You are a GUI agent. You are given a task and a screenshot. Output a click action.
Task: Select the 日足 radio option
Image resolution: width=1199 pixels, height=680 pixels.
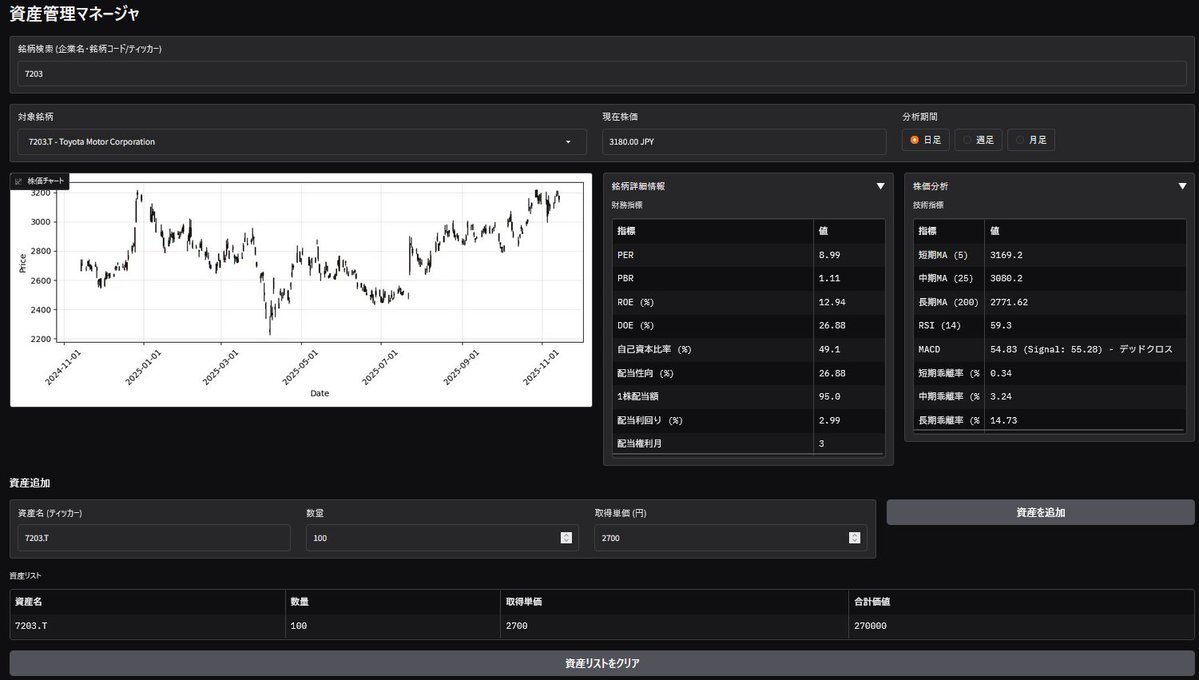coord(914,140)
